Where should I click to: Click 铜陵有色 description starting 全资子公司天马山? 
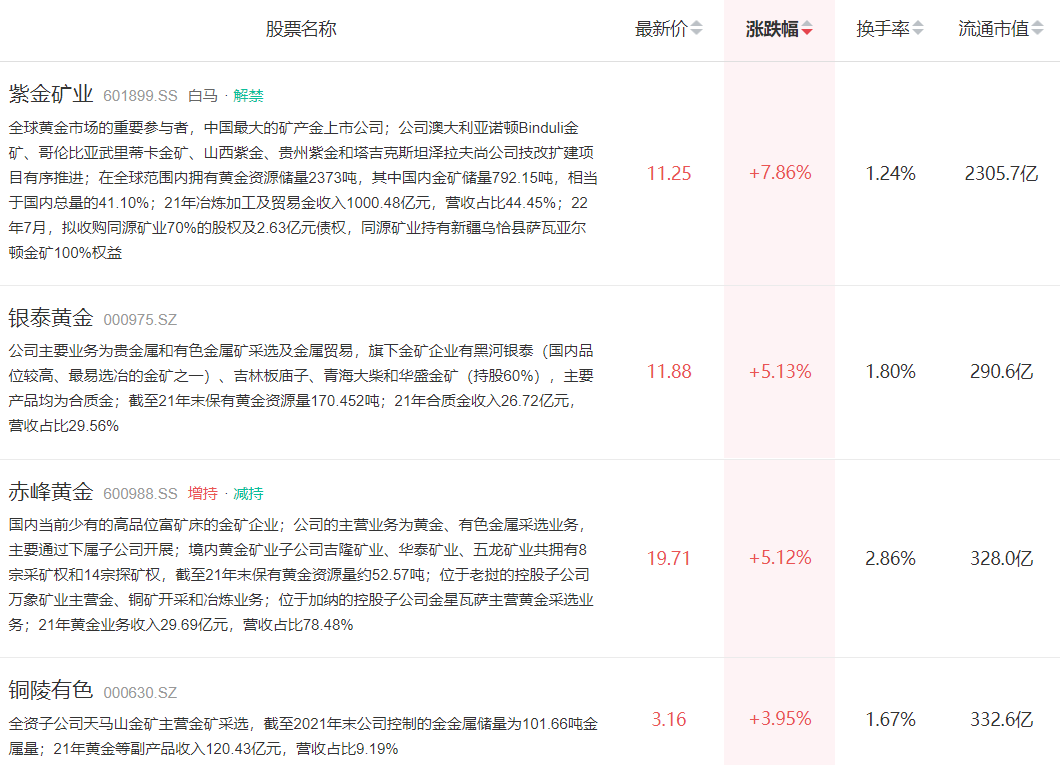[x=303, y=736]
